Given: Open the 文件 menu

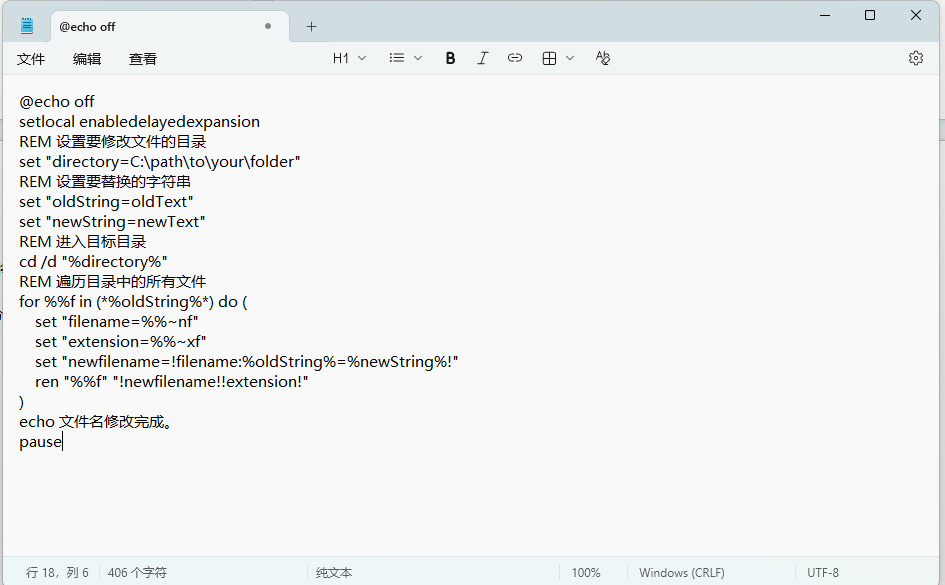Looking at the screenshot, I should (x=31, y=58).
